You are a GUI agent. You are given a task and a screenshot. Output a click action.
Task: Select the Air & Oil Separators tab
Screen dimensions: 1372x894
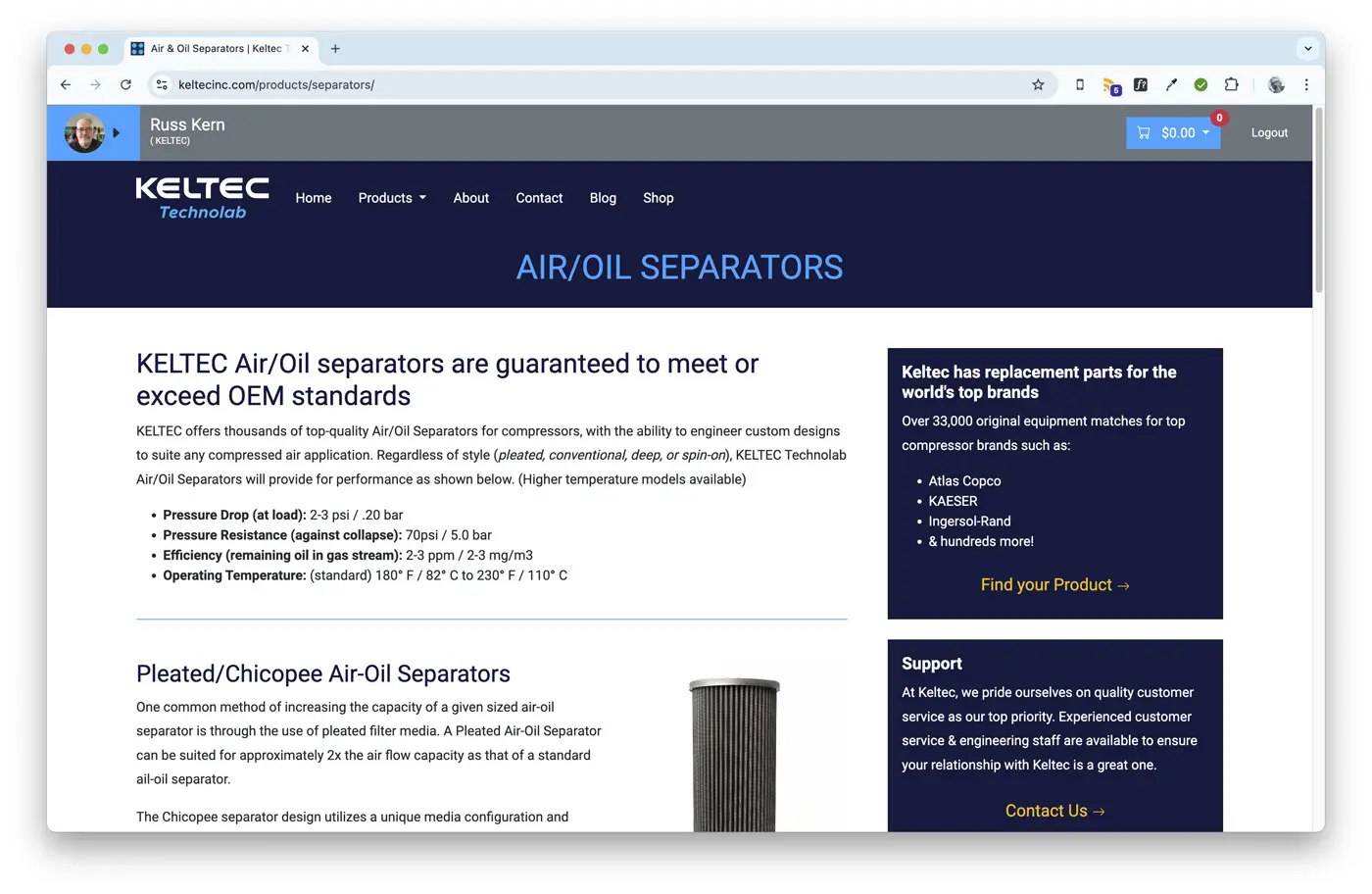tap(220, 48)
